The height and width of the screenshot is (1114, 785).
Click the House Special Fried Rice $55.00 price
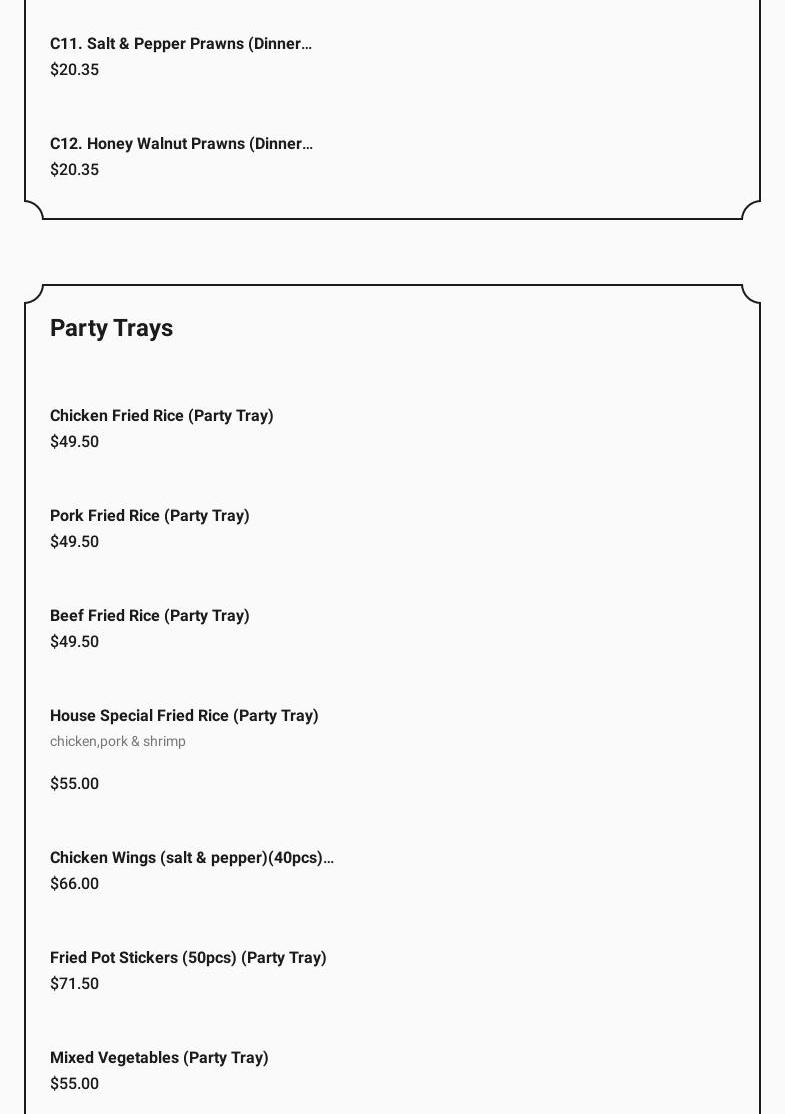coord(75,784)
